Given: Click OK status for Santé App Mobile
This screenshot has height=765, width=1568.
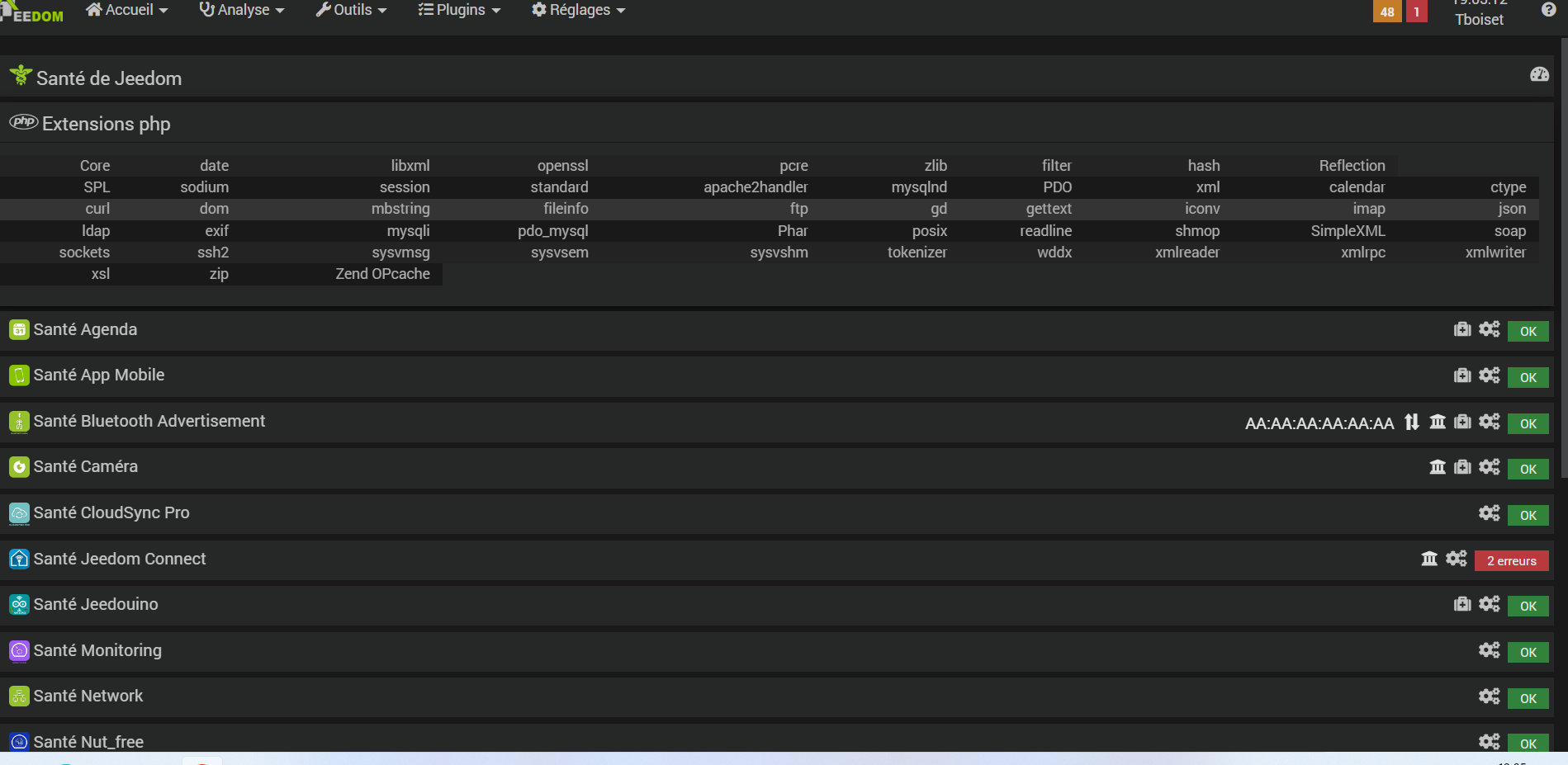Looking at the screenshot, I should pyautogui.click(x=1528, y=377).
